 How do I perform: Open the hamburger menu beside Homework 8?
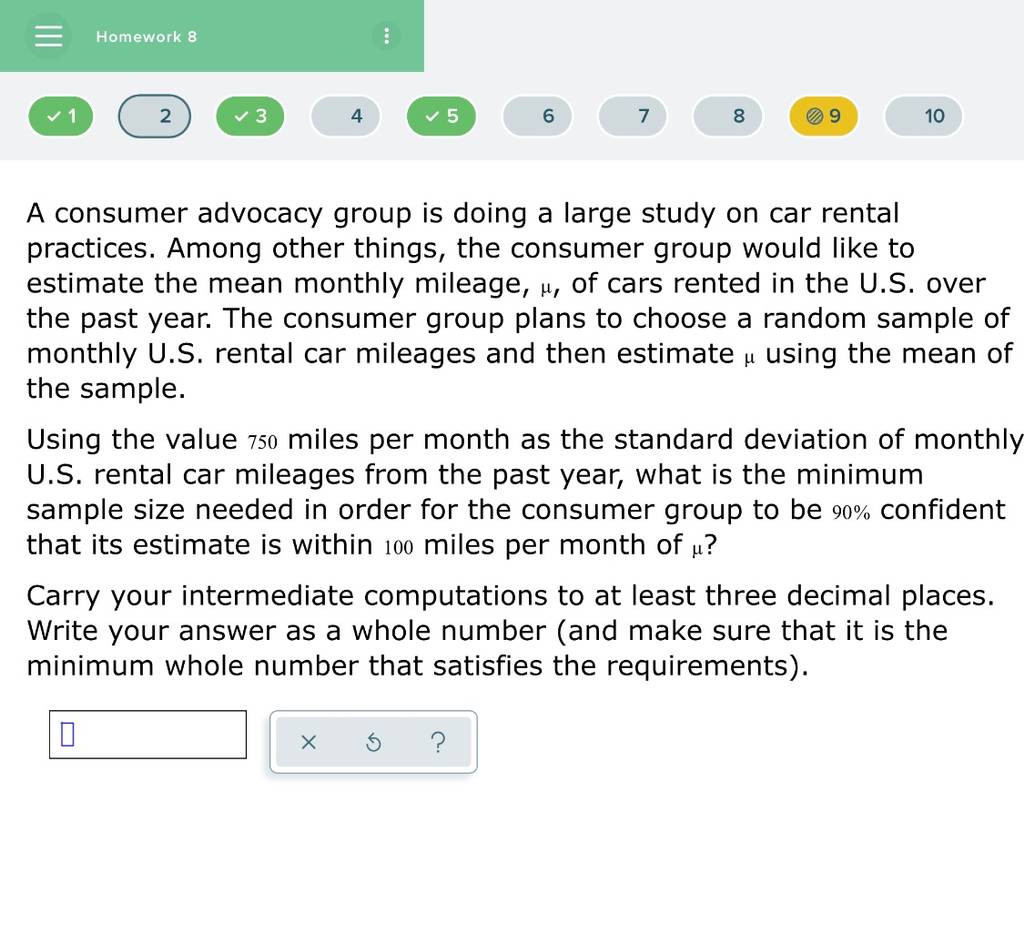48,36
